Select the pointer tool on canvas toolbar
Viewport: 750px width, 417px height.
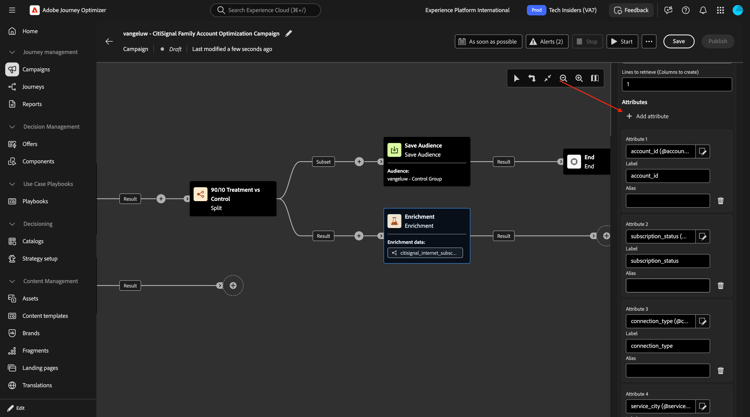[516, 78]
